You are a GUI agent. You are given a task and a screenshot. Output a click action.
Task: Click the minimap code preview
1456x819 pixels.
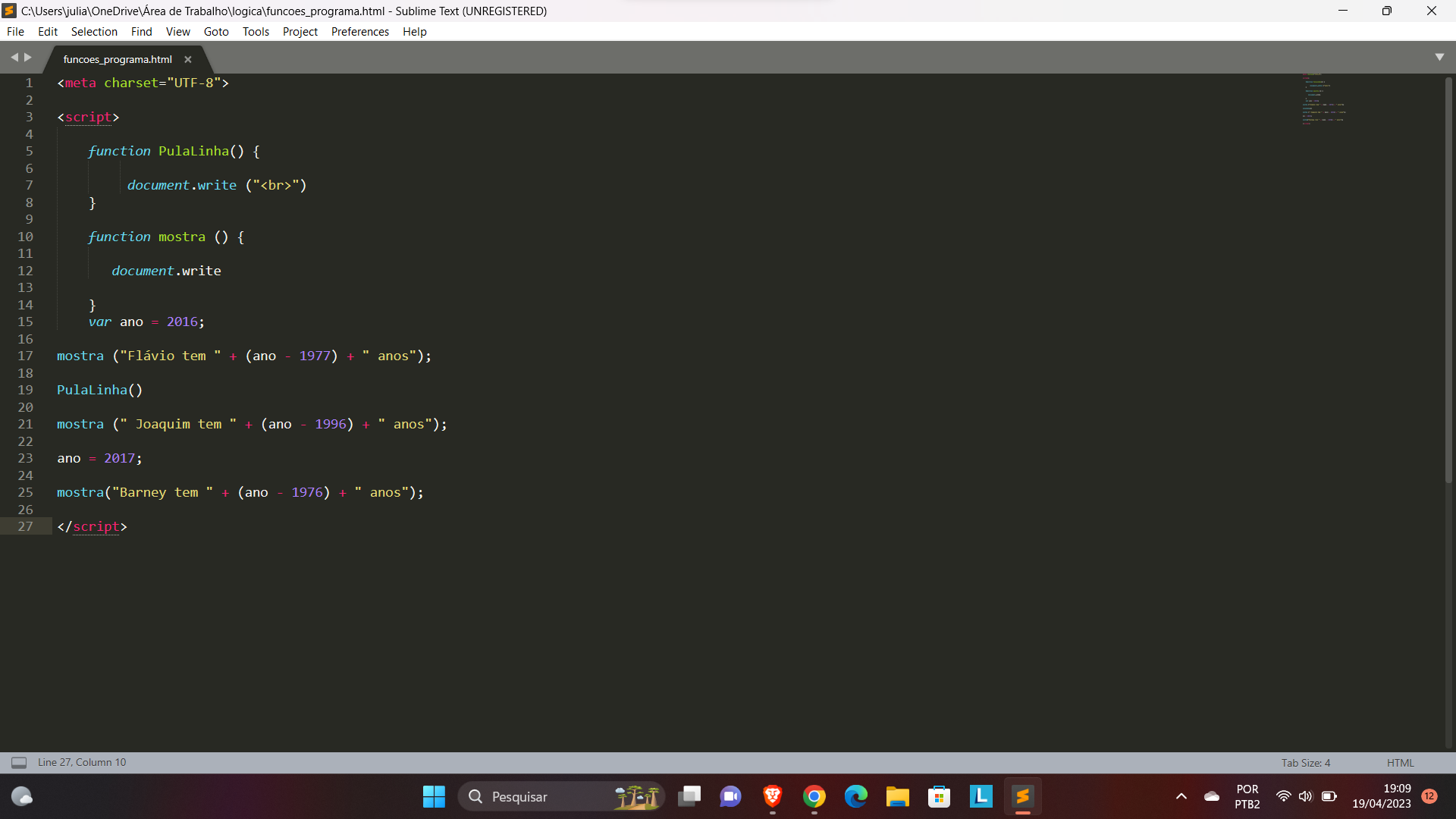click(1323, 99)
